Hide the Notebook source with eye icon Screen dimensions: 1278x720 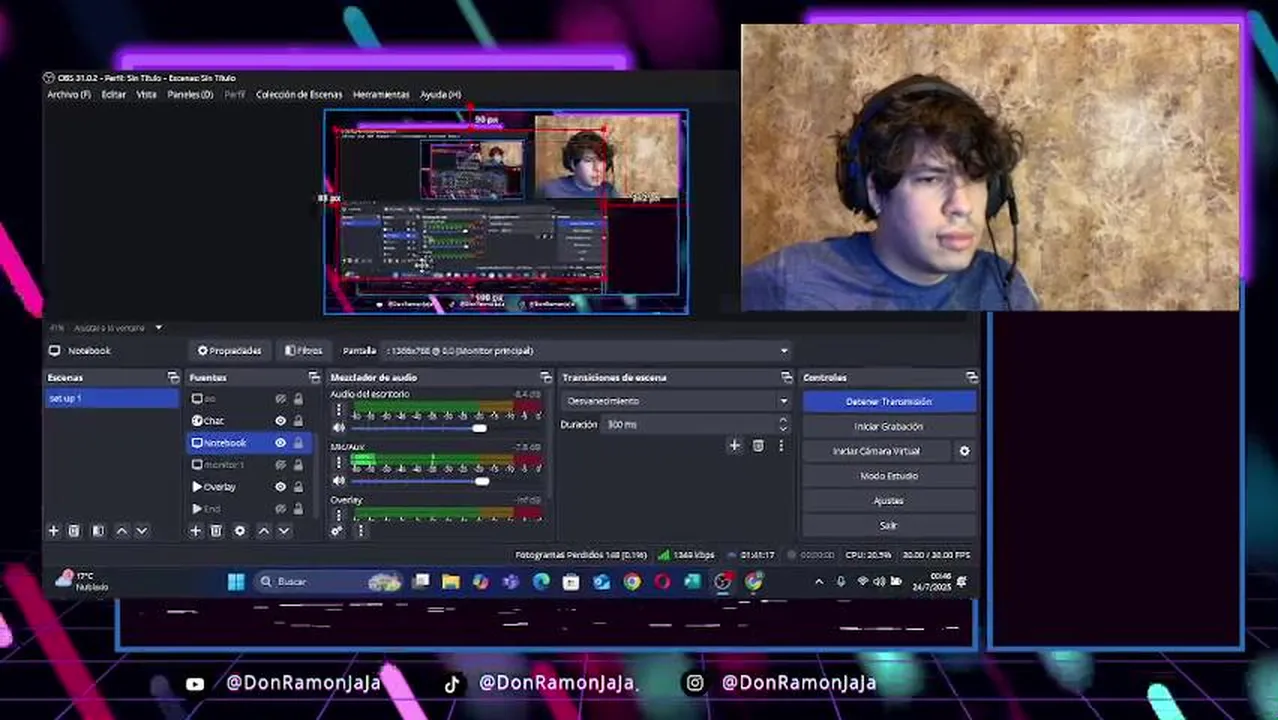point(280,443)
